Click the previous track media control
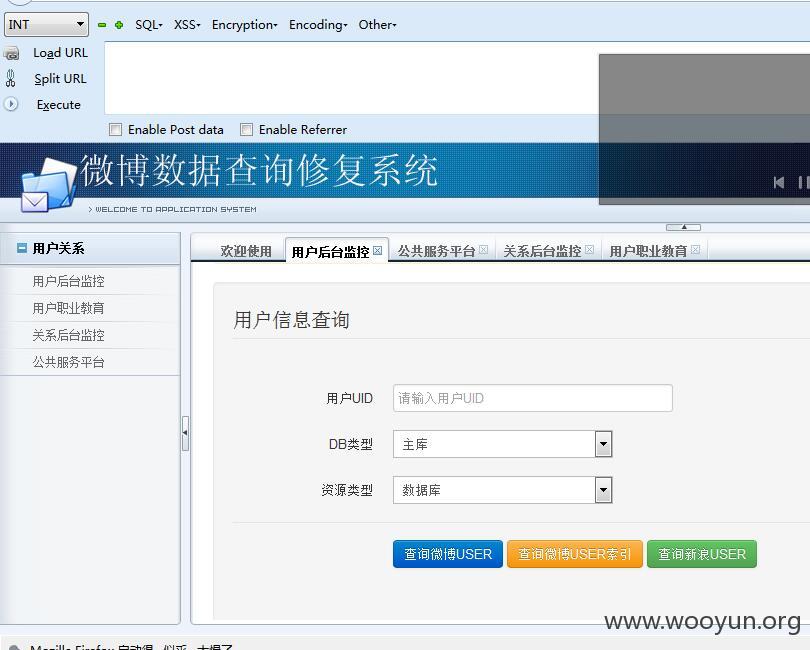810x650 pixels. [779, 182]
